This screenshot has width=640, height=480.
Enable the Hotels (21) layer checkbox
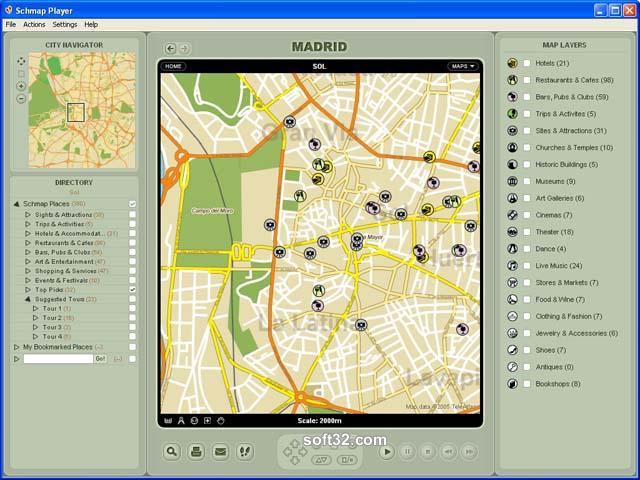pyautogui.click(x=527, y=64)
